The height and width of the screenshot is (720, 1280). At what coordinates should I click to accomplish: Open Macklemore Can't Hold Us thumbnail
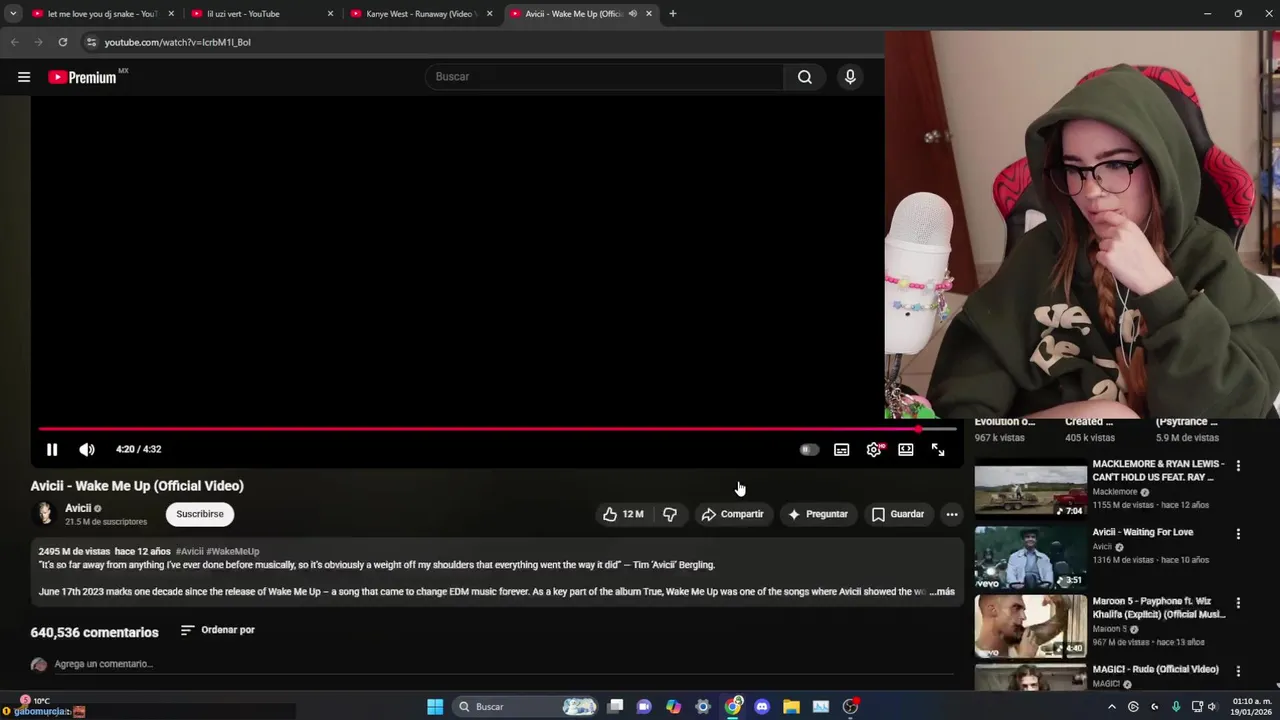click(x=1030, y=488)
